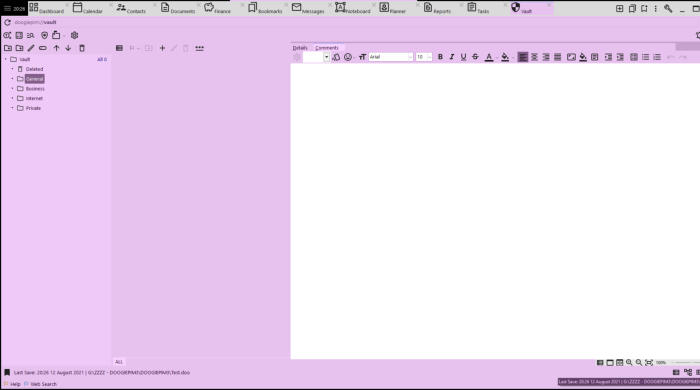This screenshot has width=700, height=390.
Task: Open the font size dropdown
Action: [424, 57]
